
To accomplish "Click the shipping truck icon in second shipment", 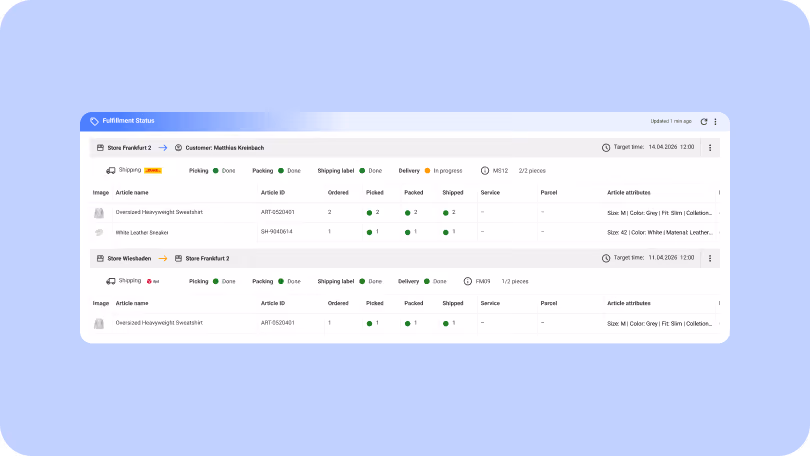I will pos(111,281).
